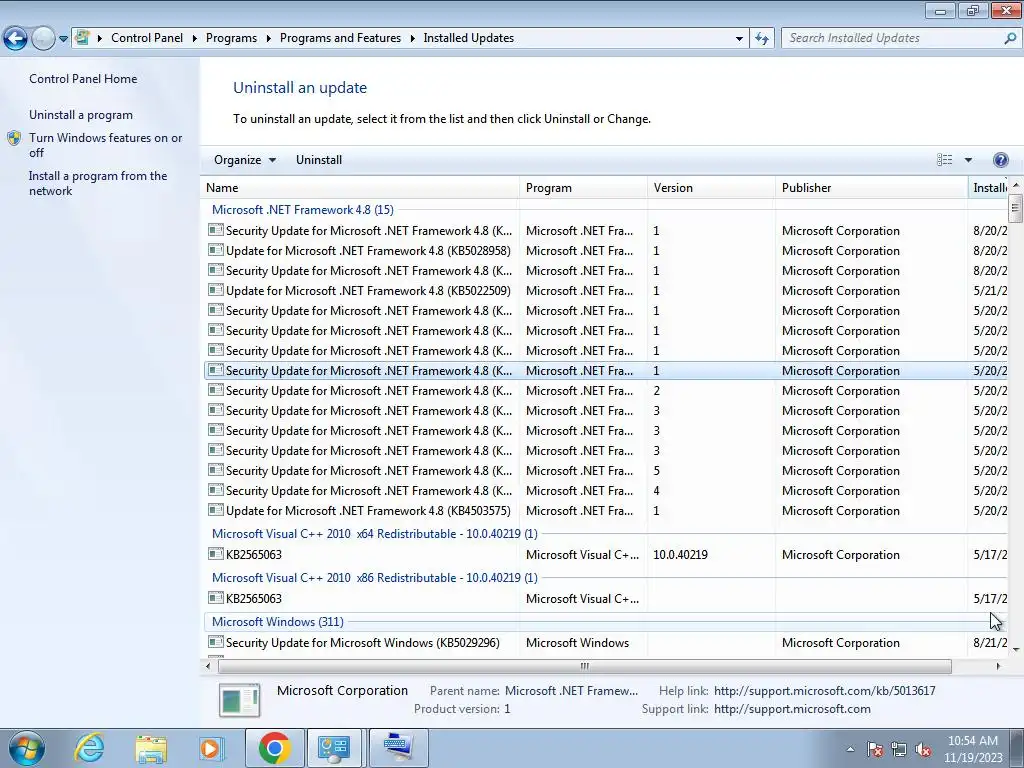Click the horizontal scrollbar right arrow
Screen dimensions: 1024x768
tap(998, 666)
